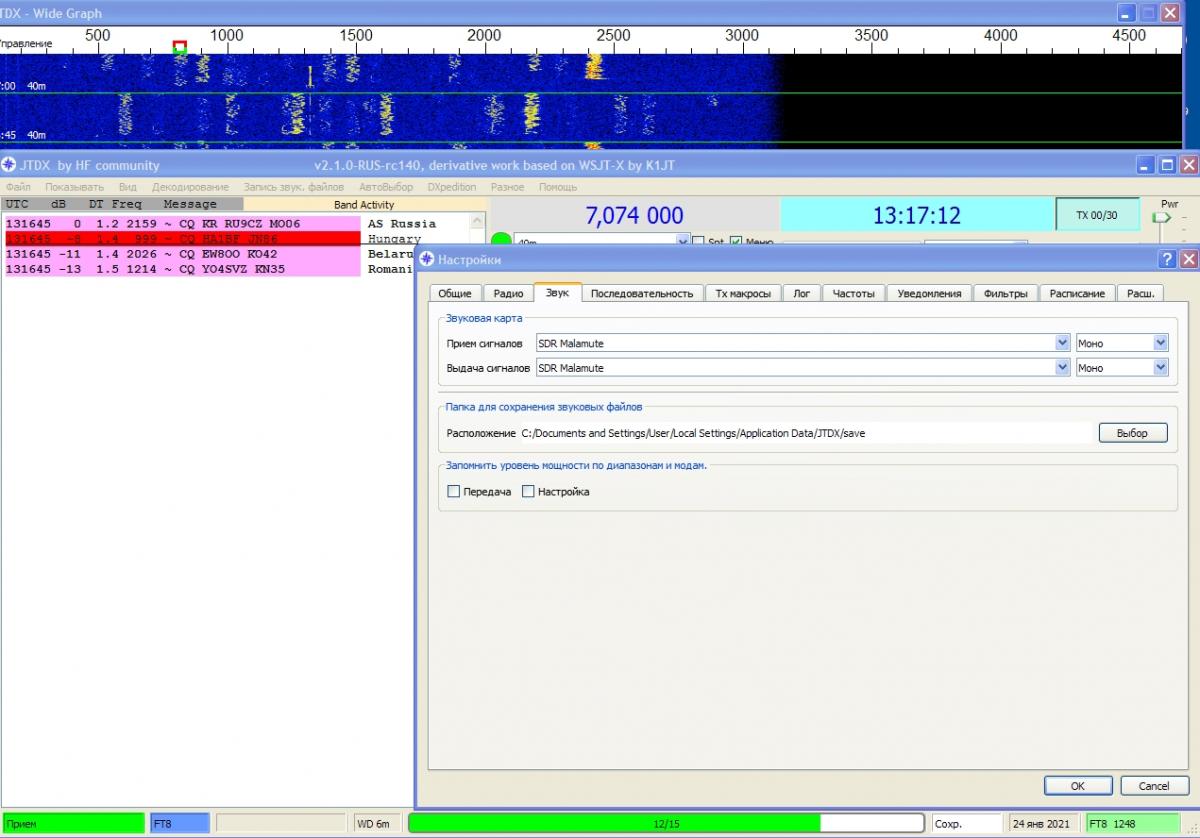Click the red-green frequency marker on the Wide Graph scale
The image size is (1200, 838).
point(179,47)
